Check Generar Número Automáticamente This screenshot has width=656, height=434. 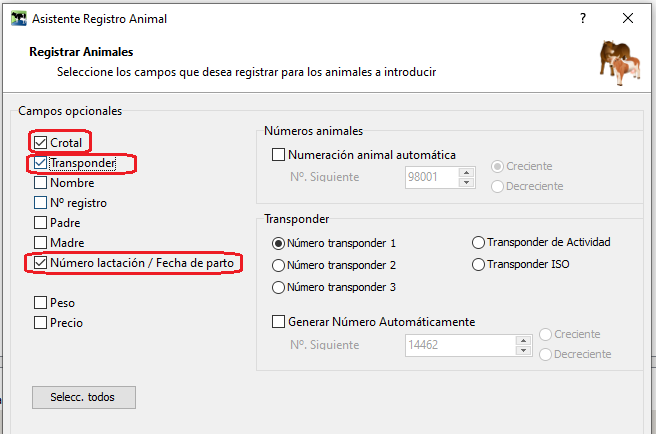279,322
